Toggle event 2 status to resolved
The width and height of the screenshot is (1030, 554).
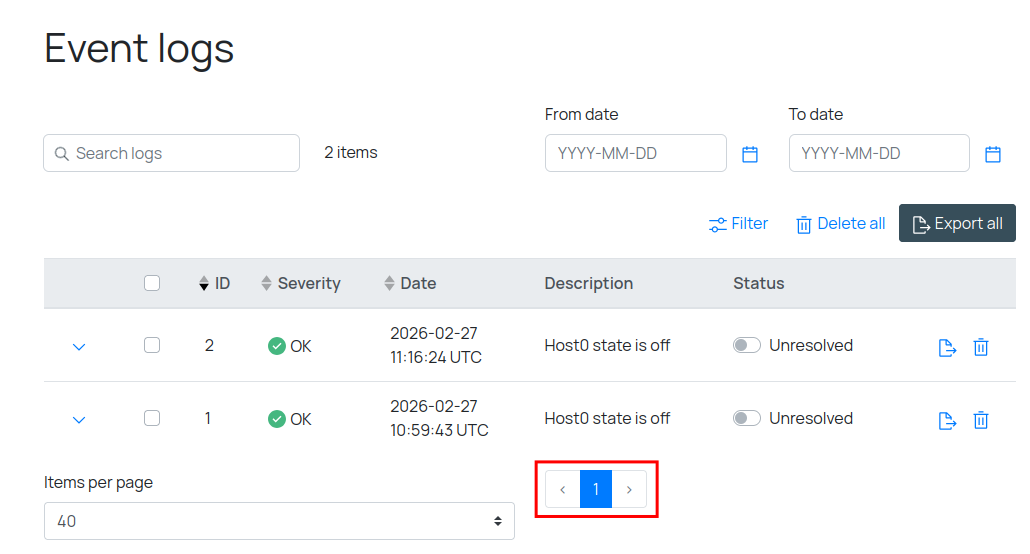(747, 345)
